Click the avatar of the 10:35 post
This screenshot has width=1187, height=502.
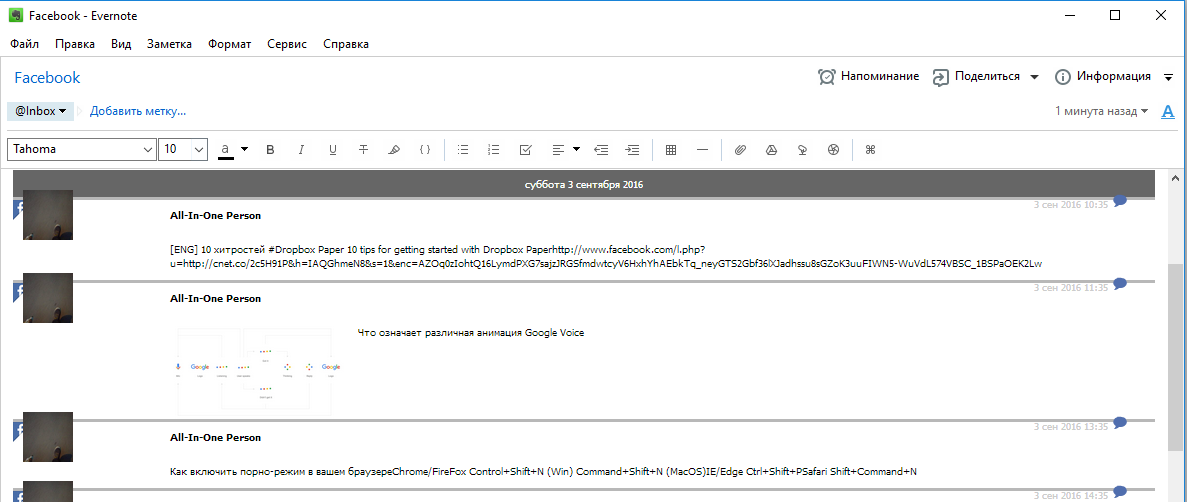point(48,215)
